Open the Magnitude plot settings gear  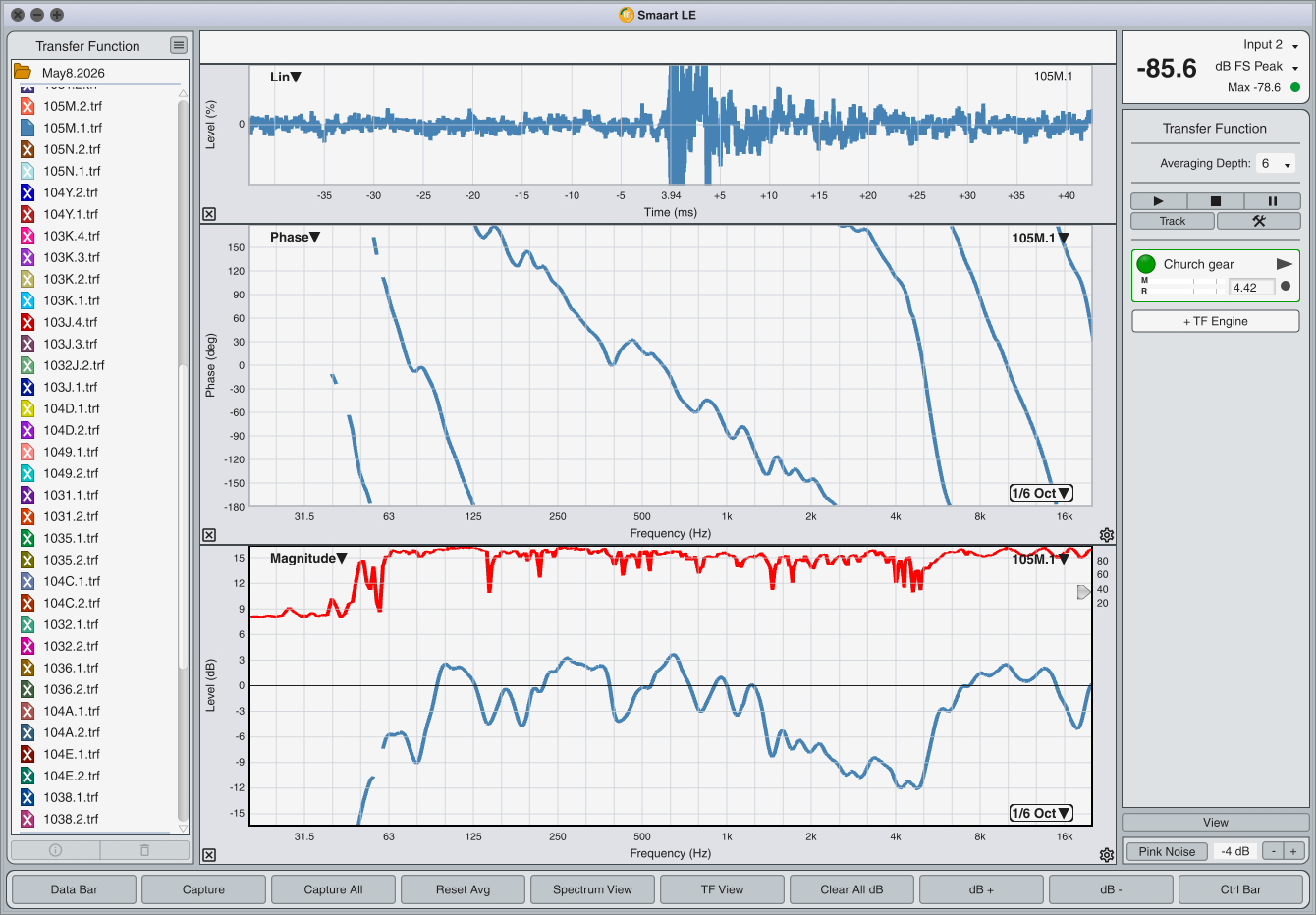point(1107,855)
